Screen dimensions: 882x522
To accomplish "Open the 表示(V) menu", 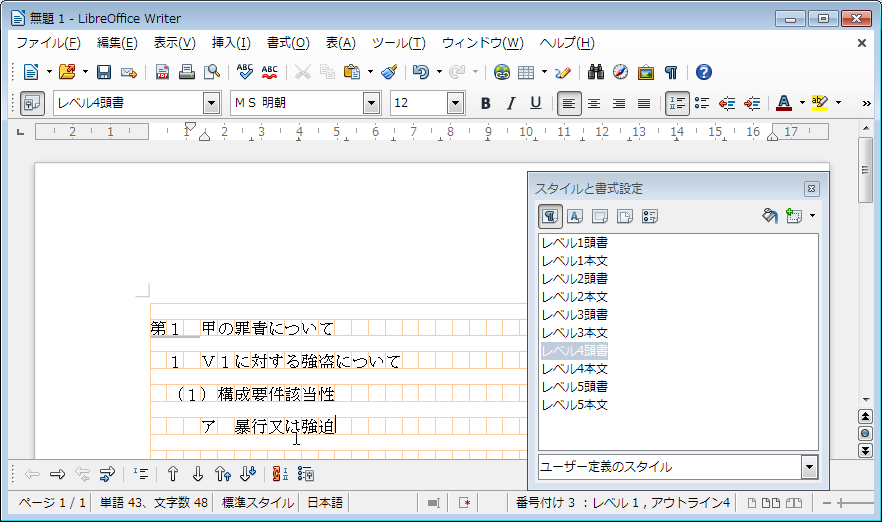I will click(x=175, y=43).
